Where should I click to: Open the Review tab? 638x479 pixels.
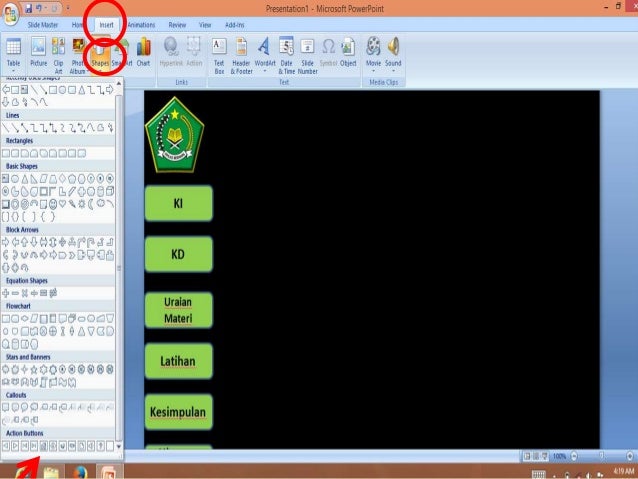click(x=177, y=25)
